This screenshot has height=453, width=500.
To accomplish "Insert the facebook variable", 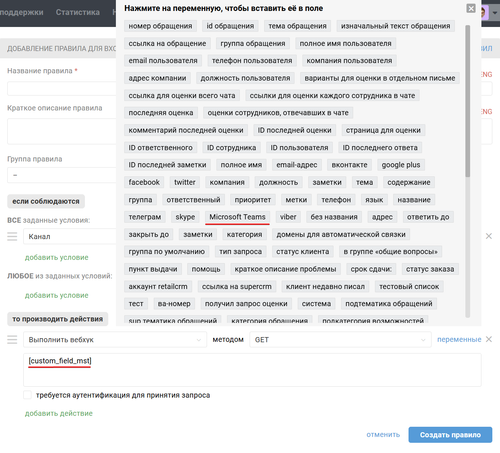I will click(x=144, y=182).
